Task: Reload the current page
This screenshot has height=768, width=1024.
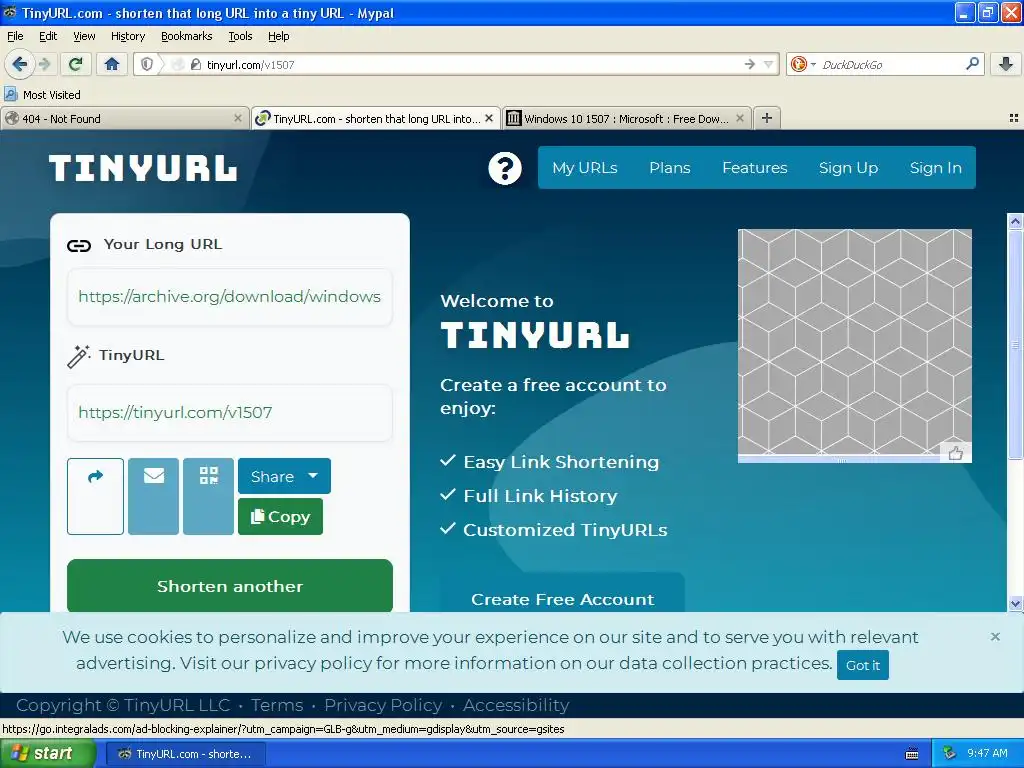Action: [75, 64]
